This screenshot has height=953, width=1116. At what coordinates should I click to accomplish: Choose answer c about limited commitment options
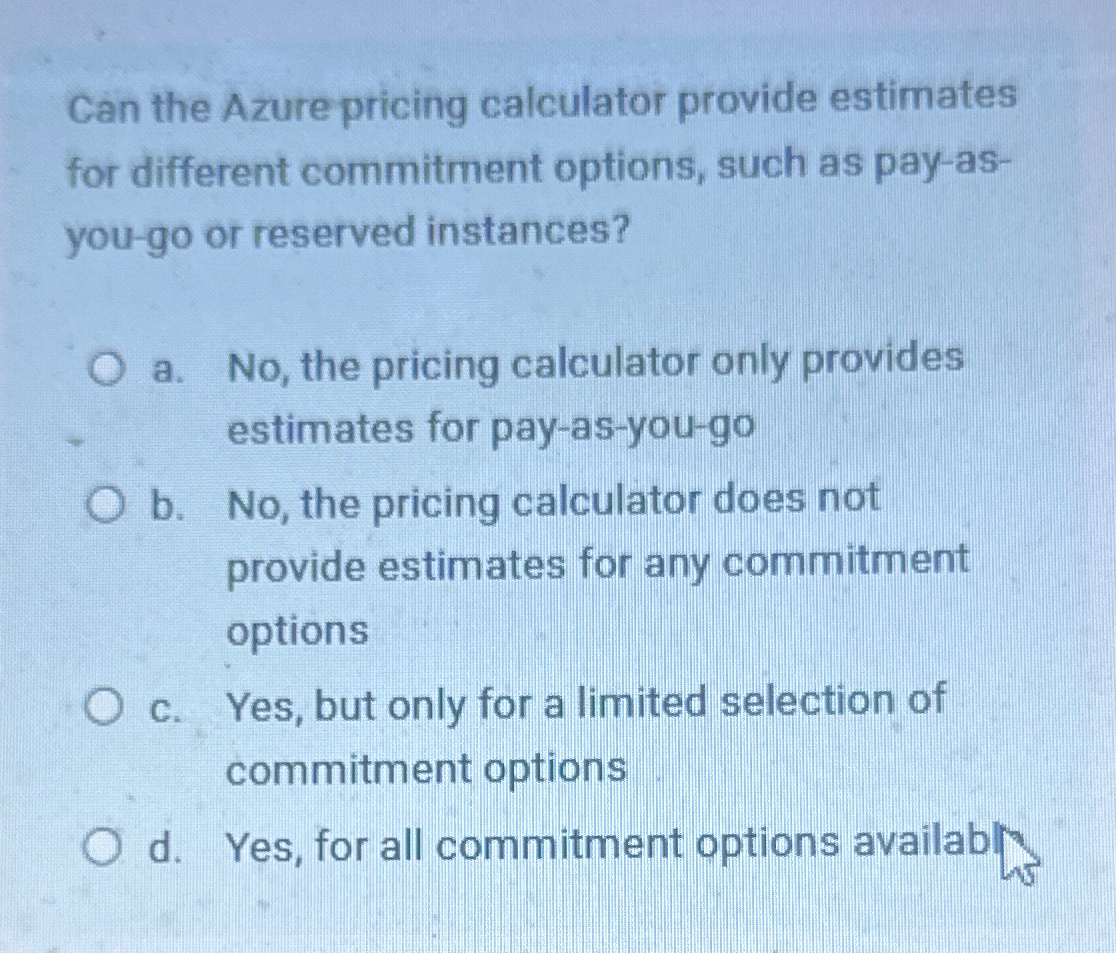pos(585,735)
